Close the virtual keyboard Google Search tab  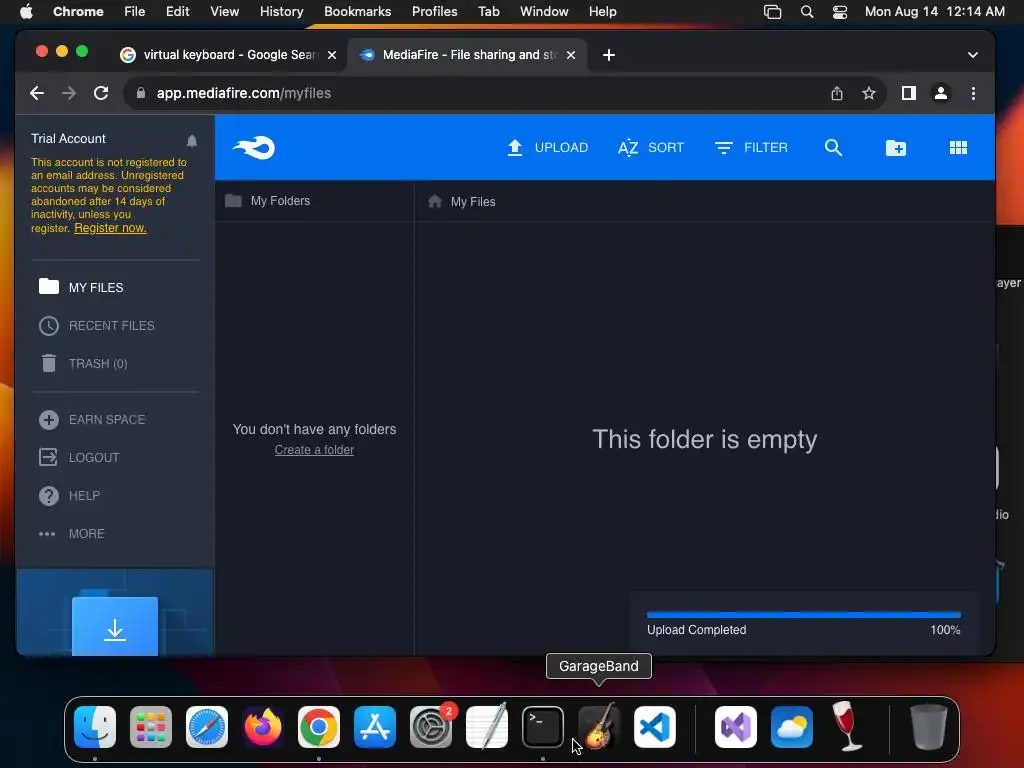(x=332, y=55)
